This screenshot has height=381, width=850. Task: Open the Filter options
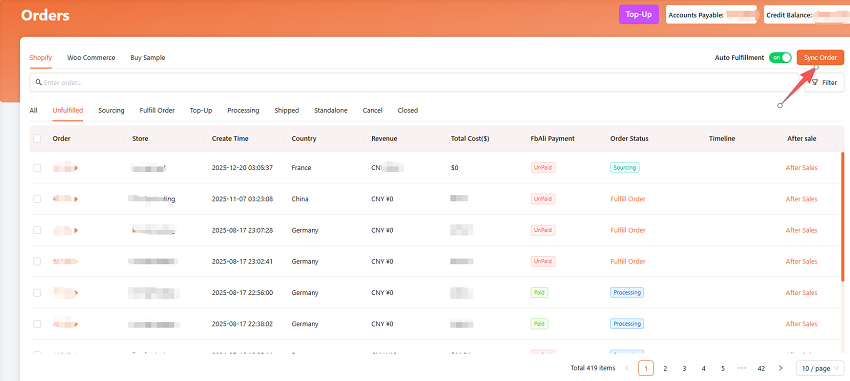pyautogui.click(x=824, y=83)
